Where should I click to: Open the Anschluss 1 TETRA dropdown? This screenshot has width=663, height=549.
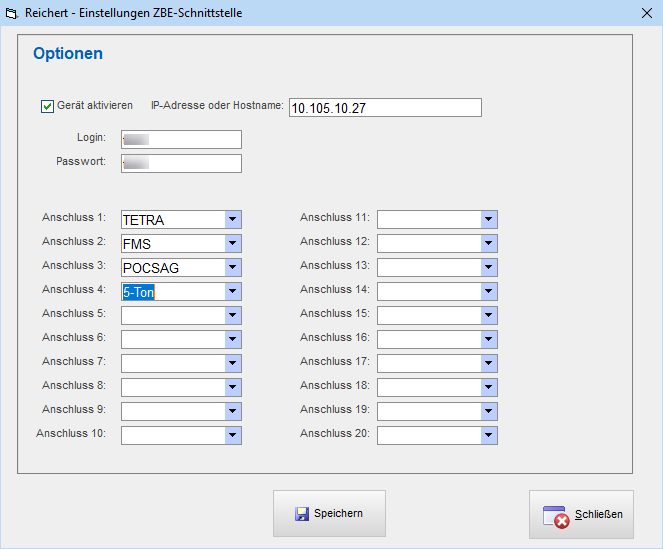click(x=232, y=220)
